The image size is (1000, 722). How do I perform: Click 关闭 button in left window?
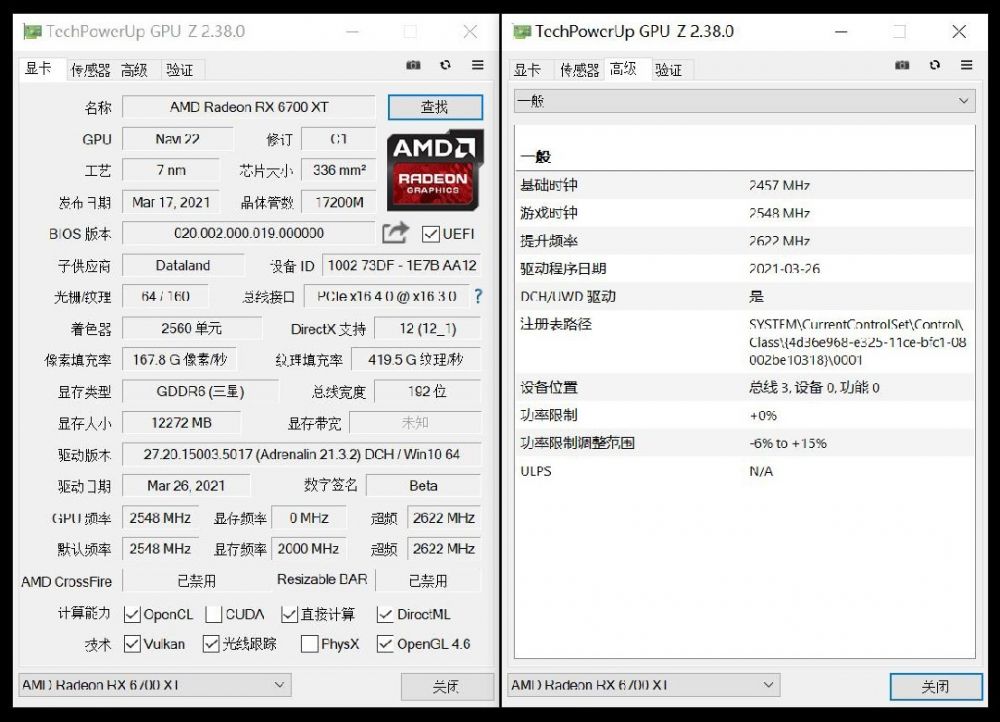click(x=446, y=686)
